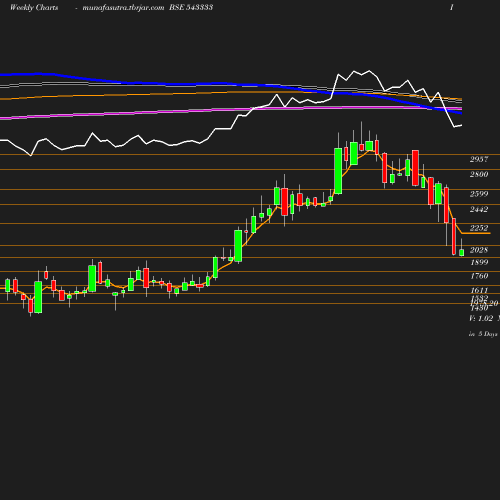Click the last small green candlestick
This screenshot has height=500, width=500.
click(x=462, y=252)
